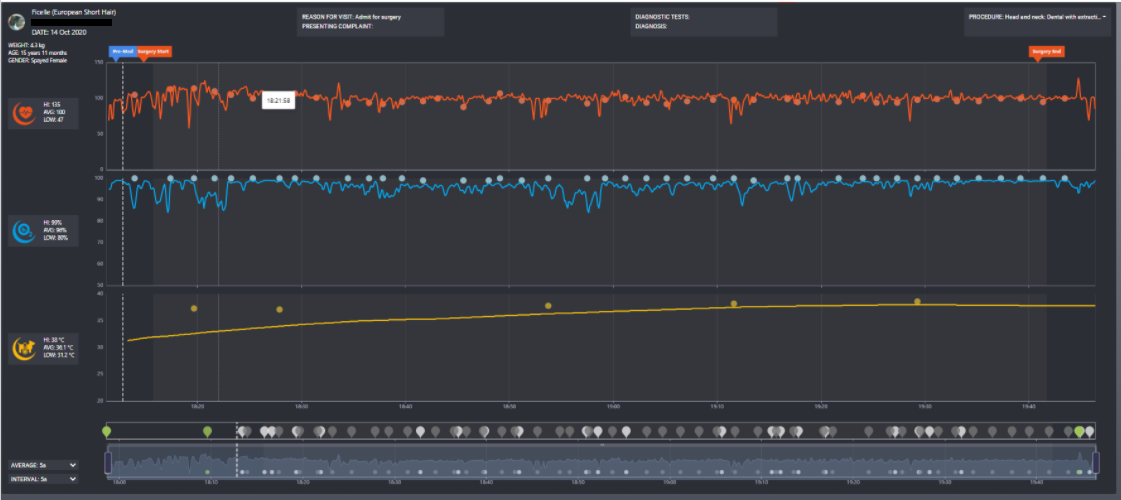Viewport: 1121px width, 500px height.
Task: Click the DIAGNOSTIC TESTS panel
Action: click(x=703, y=21)
